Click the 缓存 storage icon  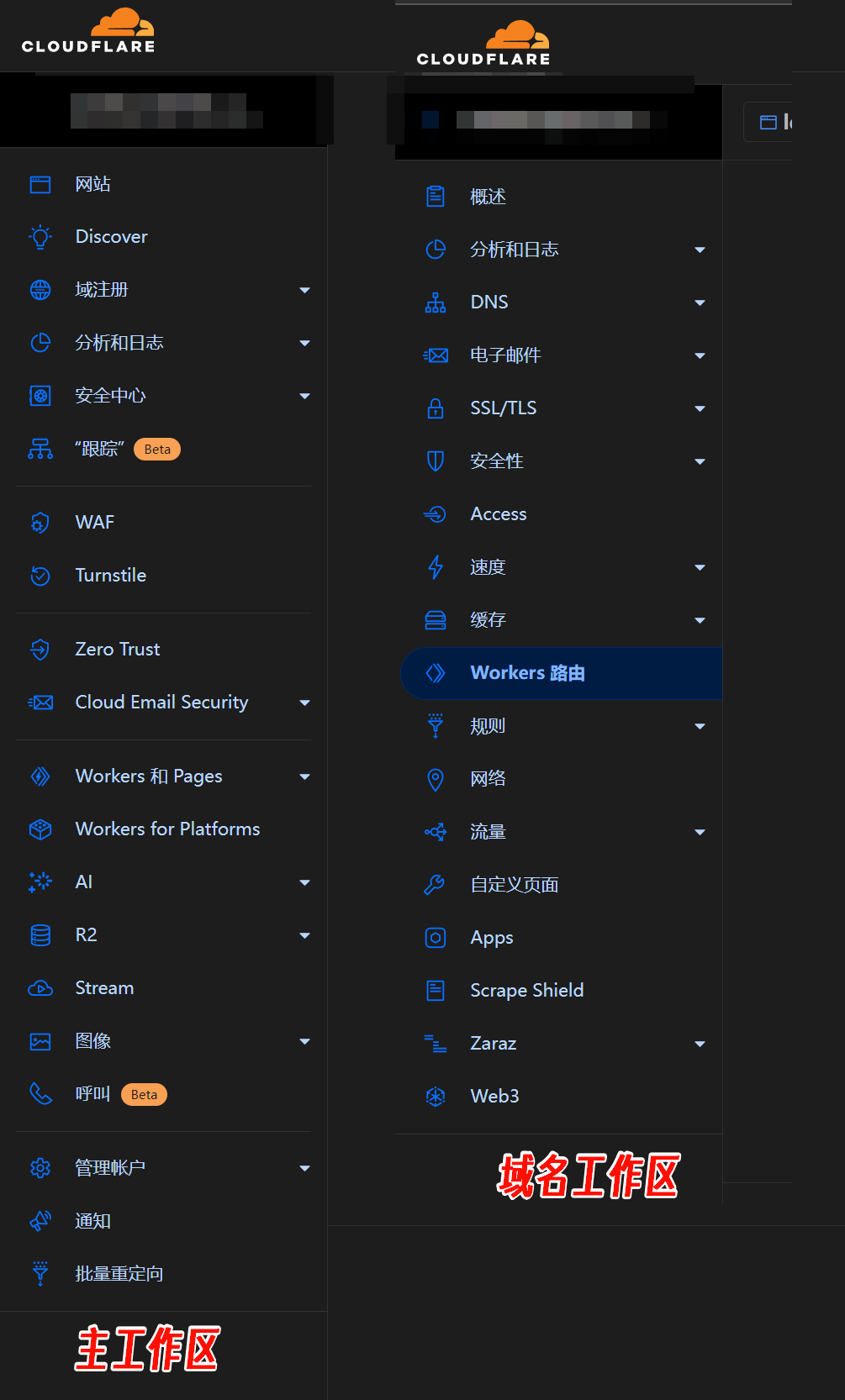coord(436,620)
